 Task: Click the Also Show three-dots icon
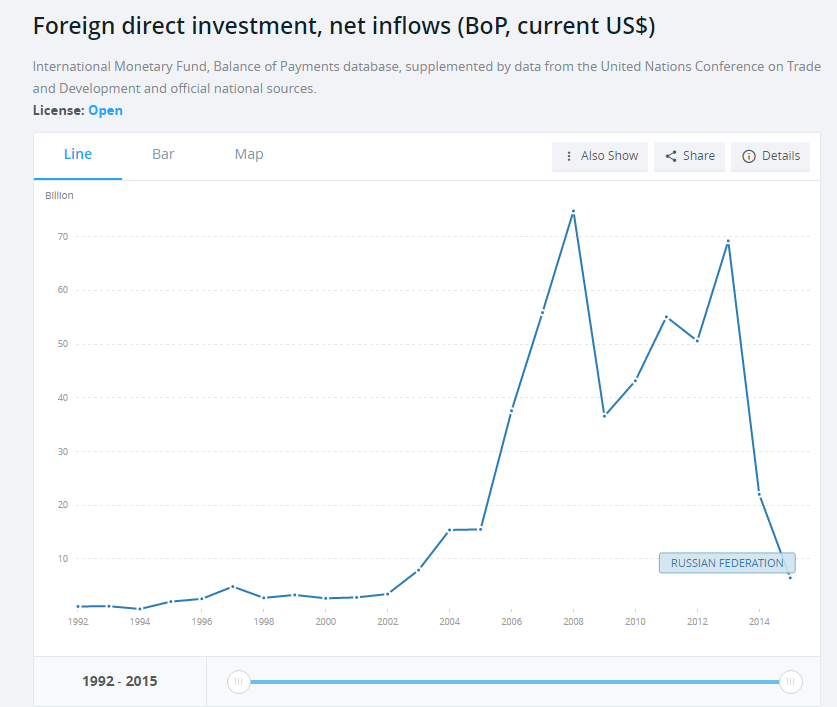(569, 156)
